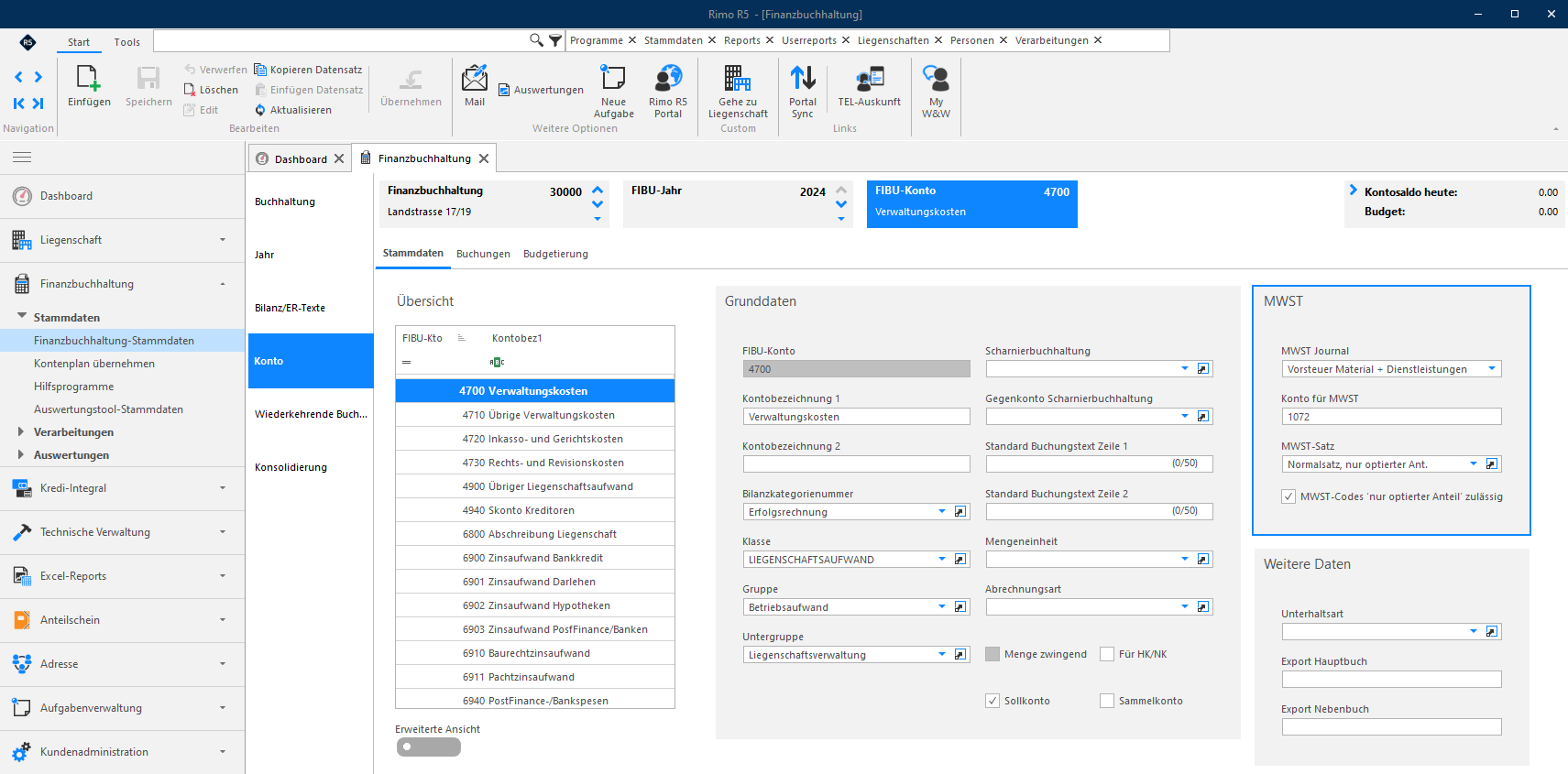1568x774 pixels.
Task: Switch to the Budgetierung tab
Action: [555, 254]
